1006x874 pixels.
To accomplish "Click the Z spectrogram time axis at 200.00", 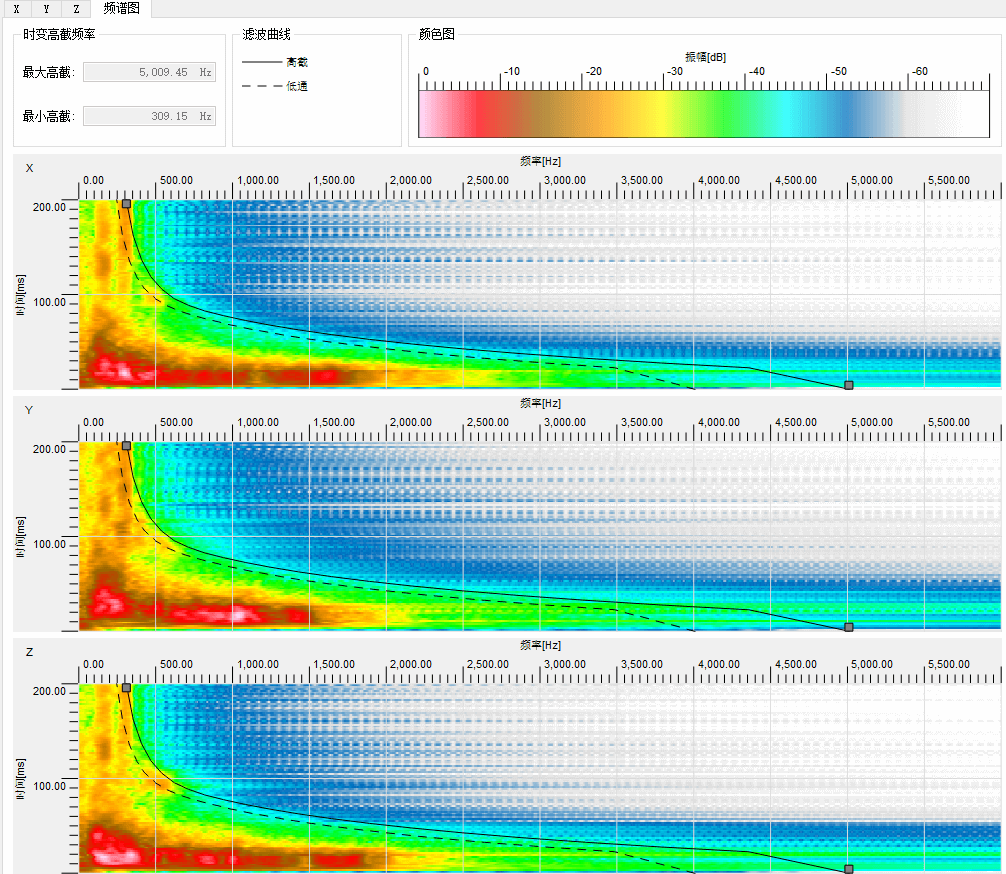I will pyautogui.click(x=50, y=691).
